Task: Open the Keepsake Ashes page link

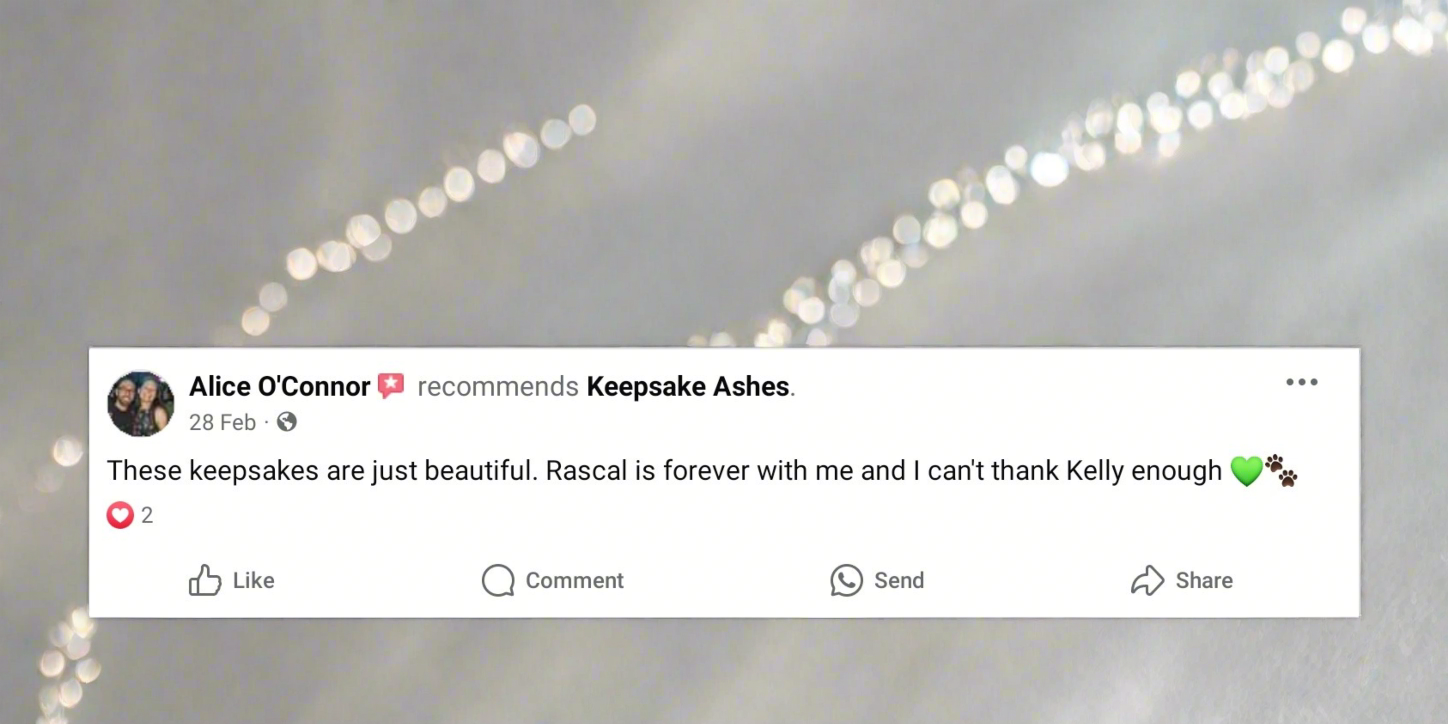Action: tap(688, 387)
